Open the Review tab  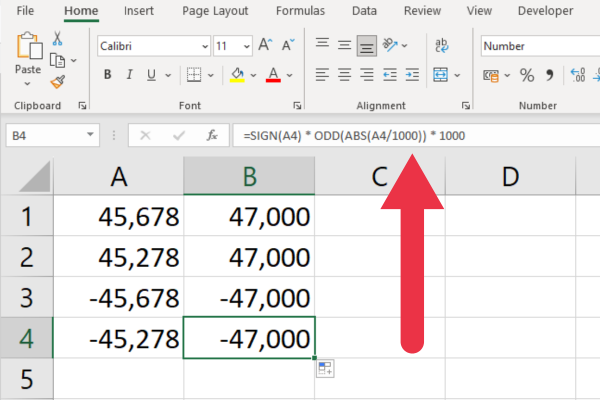click(422, 11)
